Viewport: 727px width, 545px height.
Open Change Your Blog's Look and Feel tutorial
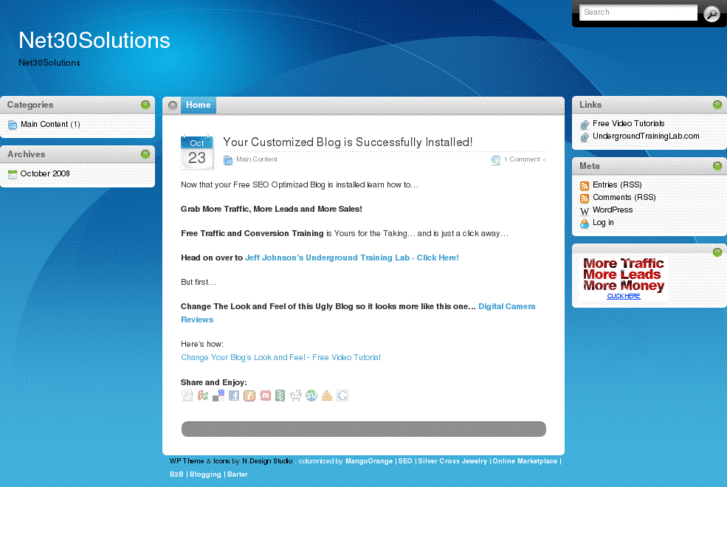click(281, 358)
